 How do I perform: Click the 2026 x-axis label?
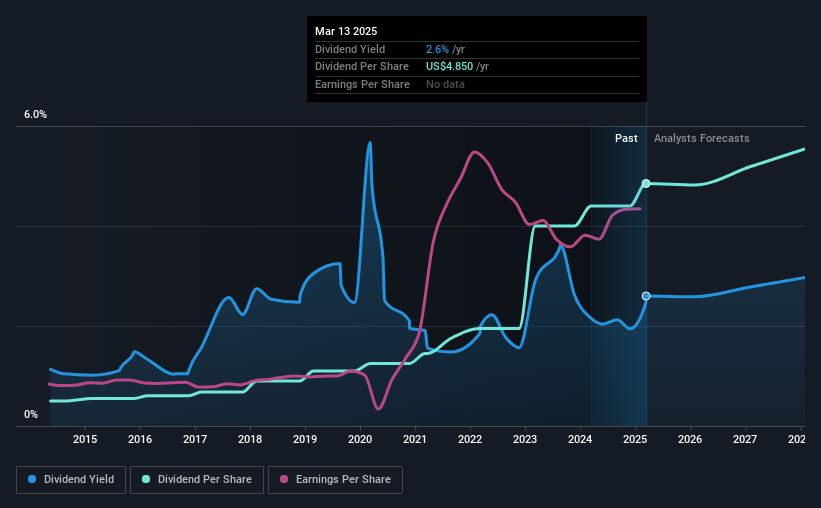(690, 439)
